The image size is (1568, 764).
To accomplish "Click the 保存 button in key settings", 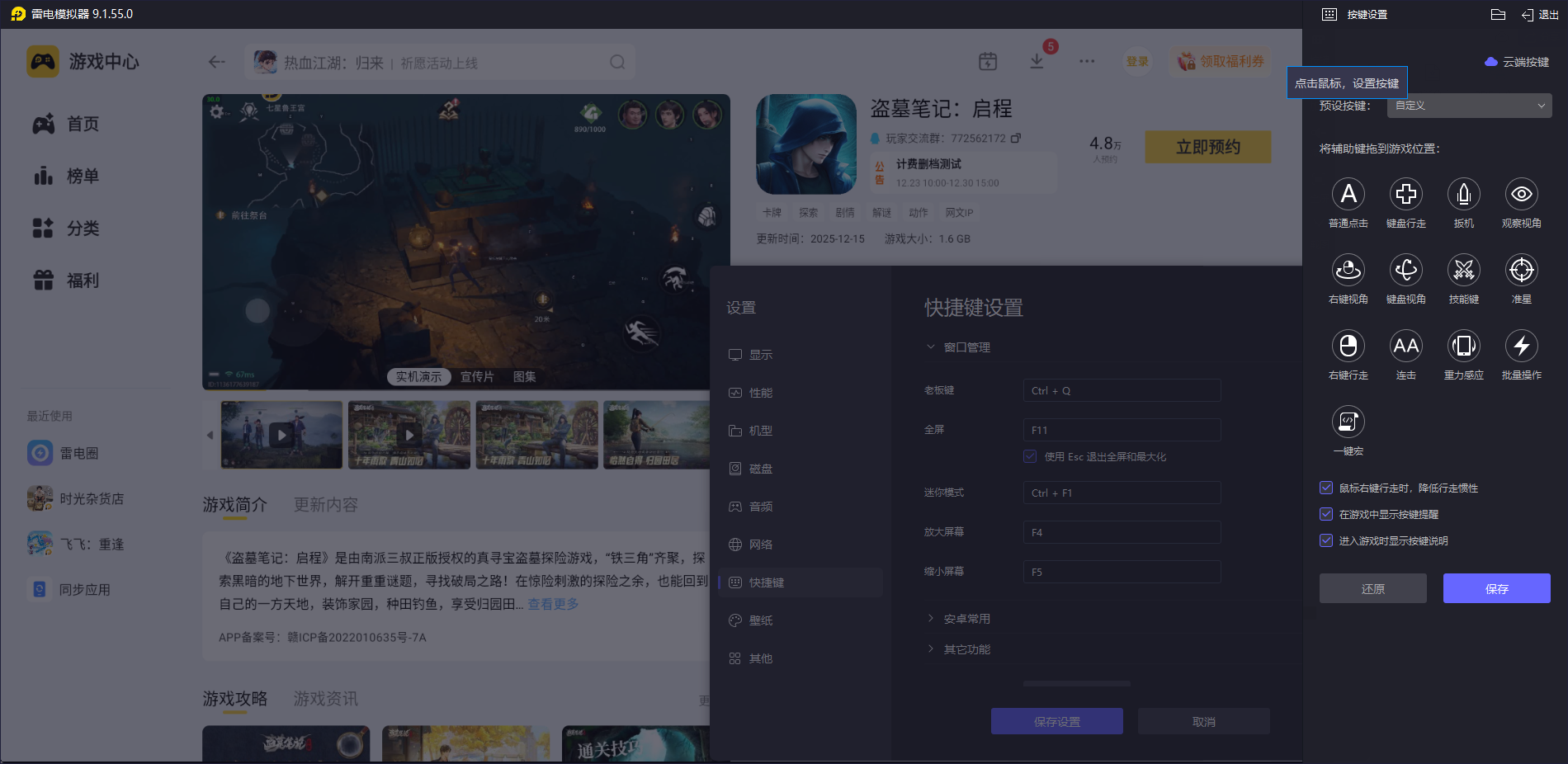I will coord(1497,588).
